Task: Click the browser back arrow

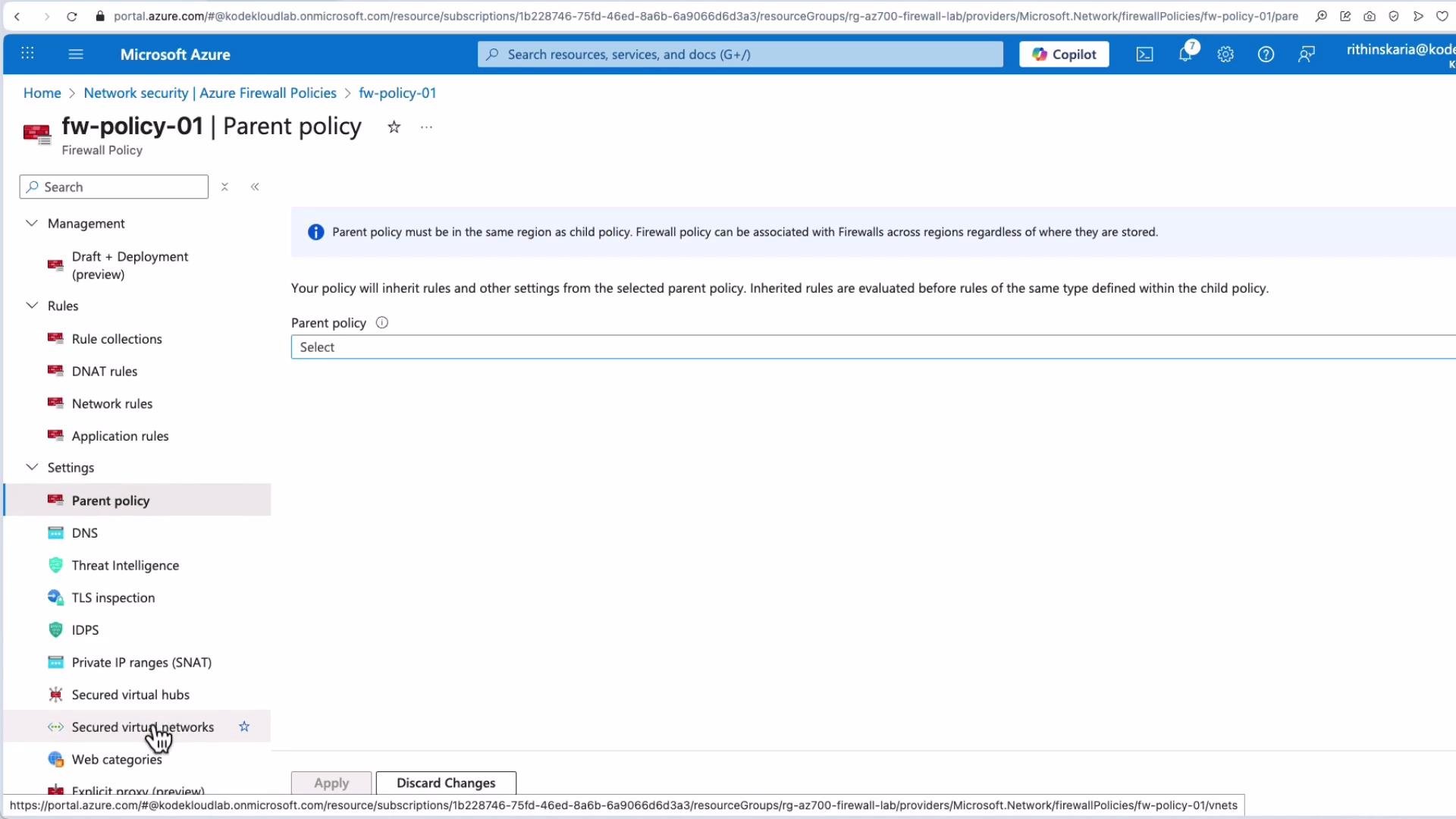Action: click(17, 16)
